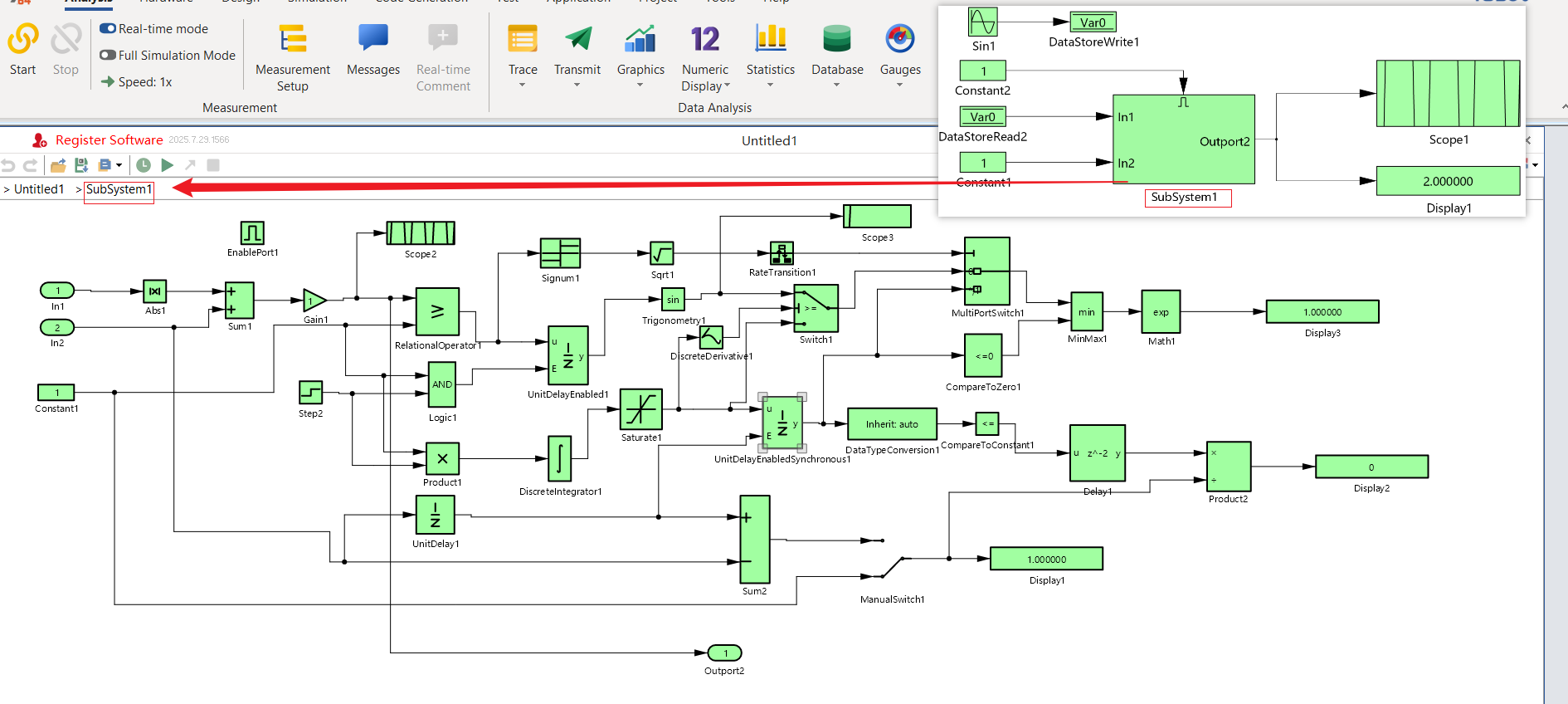Click the green run model play icon
1568x704 pixels.
coord(167,165)
